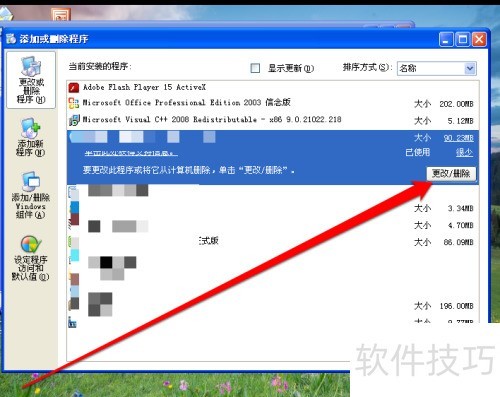Select the trial version (试版) entry sized 86.09MB

[x=273, y=241]
